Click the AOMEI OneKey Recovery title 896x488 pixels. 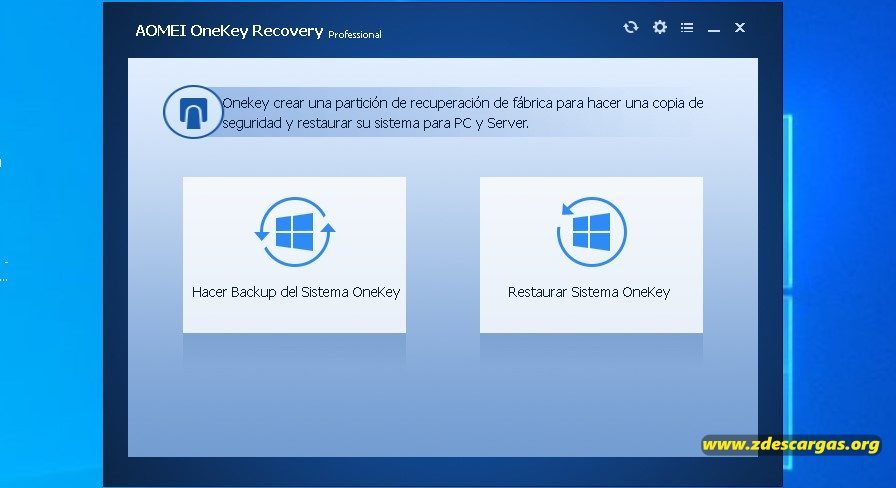(x=229, y=31)
